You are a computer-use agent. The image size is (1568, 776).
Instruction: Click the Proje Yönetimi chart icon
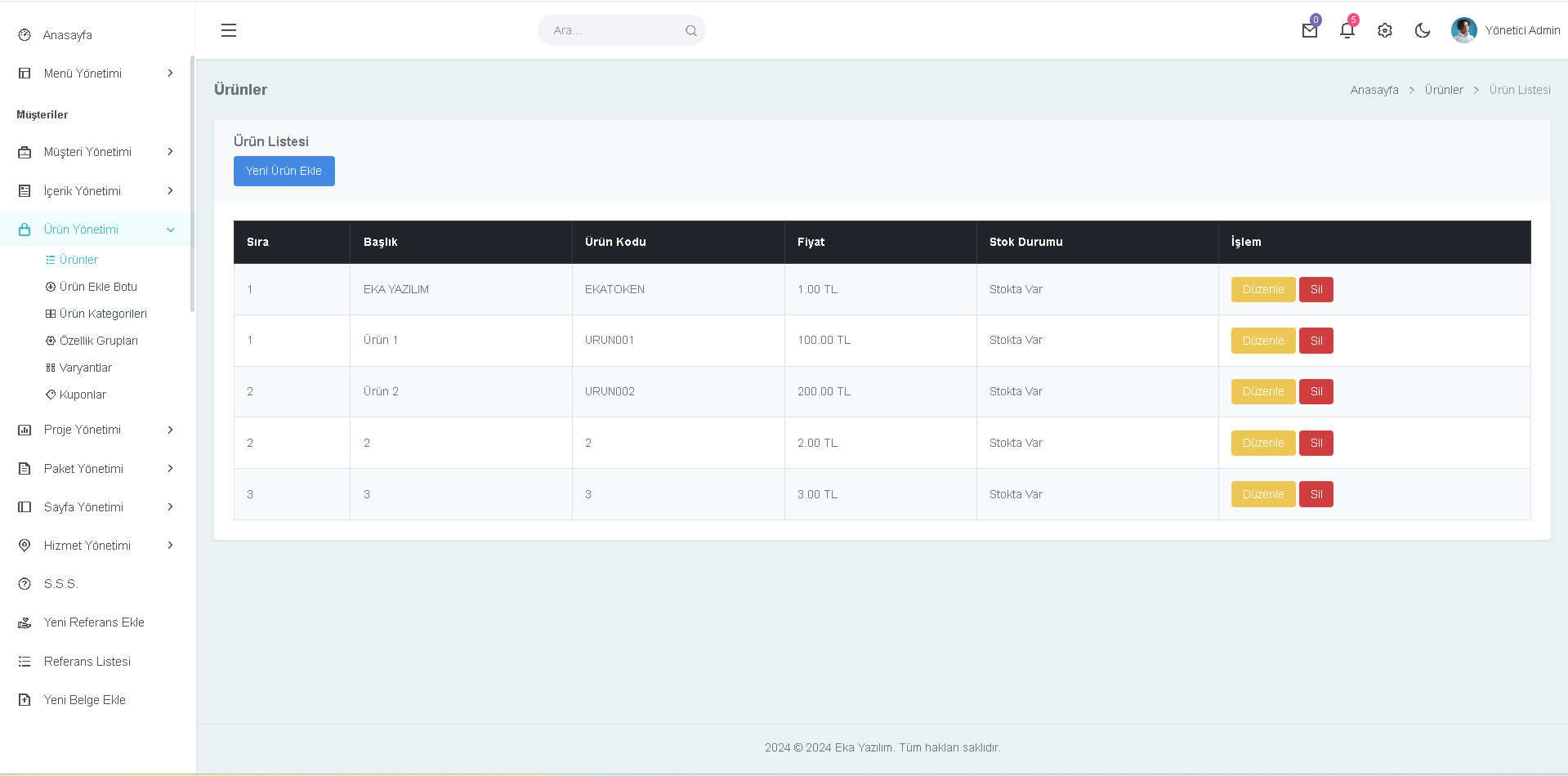click(x=25, y=430)
